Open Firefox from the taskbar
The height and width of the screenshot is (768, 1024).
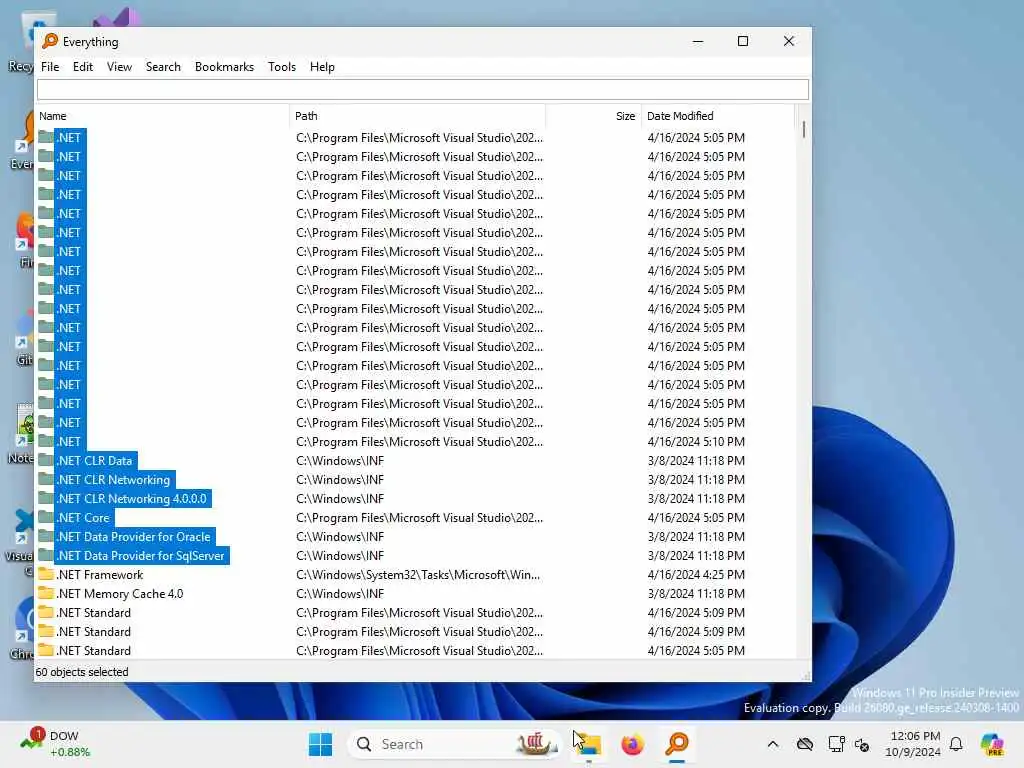pyautogui.click(x=632, y=744)
